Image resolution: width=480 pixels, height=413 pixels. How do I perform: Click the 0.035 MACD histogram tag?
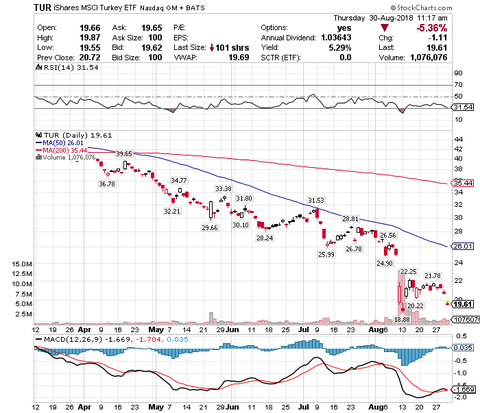click(463, 348)
